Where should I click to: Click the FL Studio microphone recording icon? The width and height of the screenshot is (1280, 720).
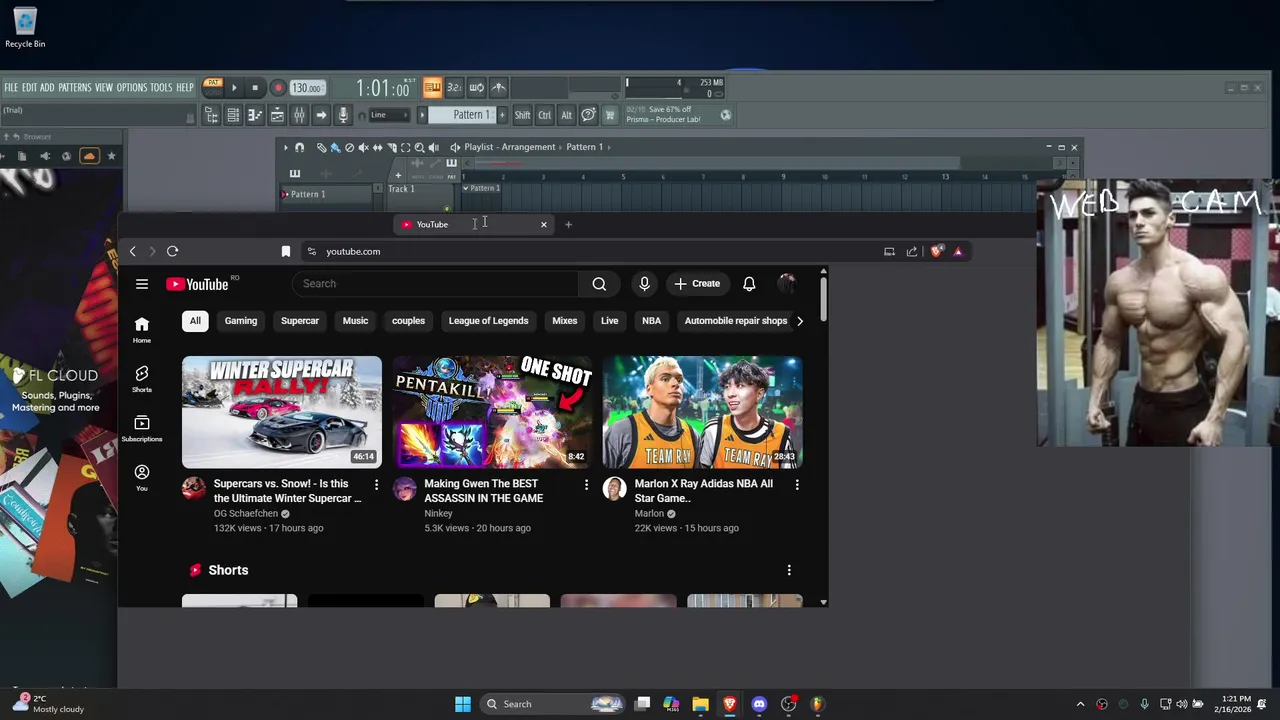coord(343,116)
